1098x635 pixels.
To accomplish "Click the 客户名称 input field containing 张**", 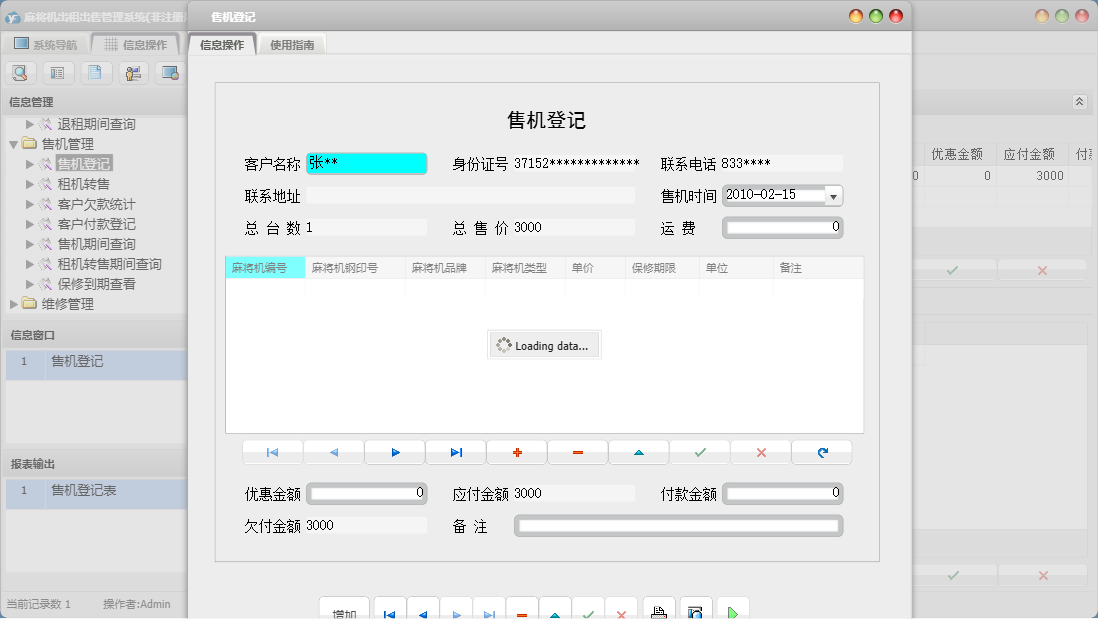I will coord(366,162).
